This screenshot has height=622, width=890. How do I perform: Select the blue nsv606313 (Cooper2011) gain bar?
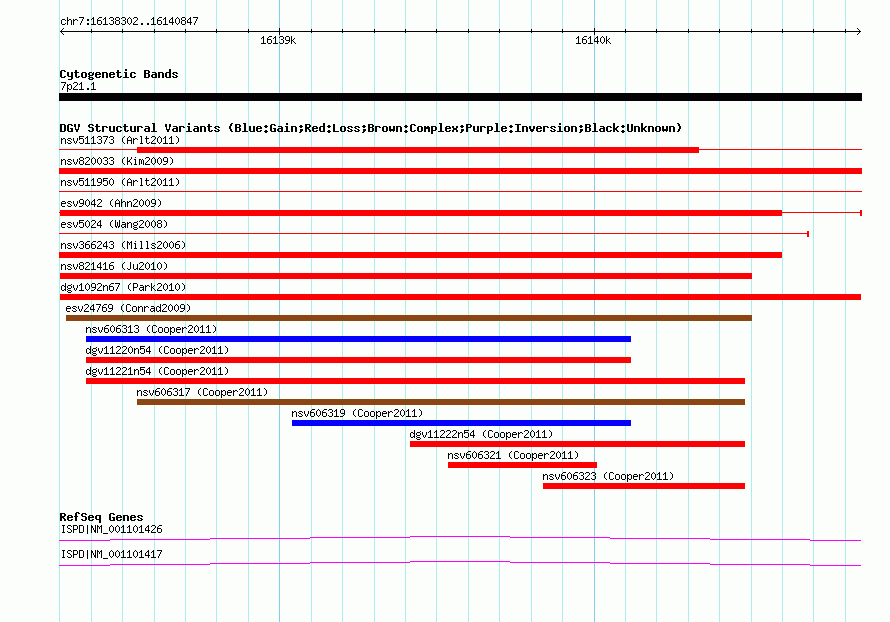[x=358, y=339]
